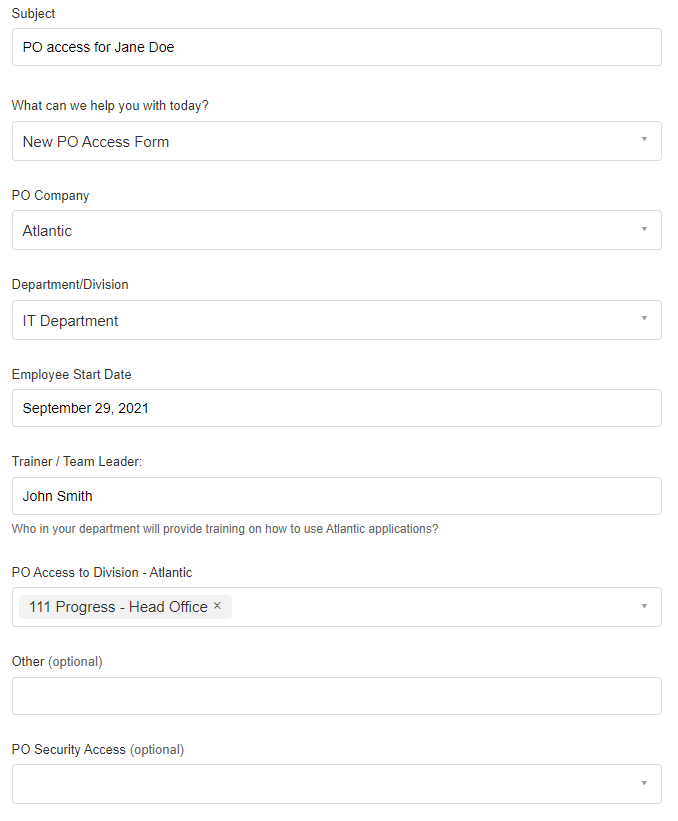678x821 pixels.
Task: Select the Trainer / Team Leader text box
Action: (x=336, y=496)
